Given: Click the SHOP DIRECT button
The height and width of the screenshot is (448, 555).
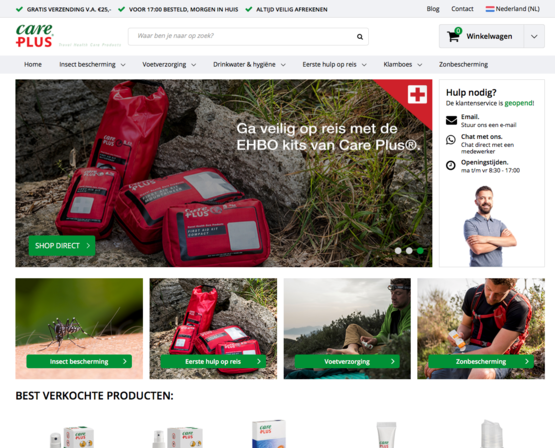Looking at the screenshot, I should point(62,246).
